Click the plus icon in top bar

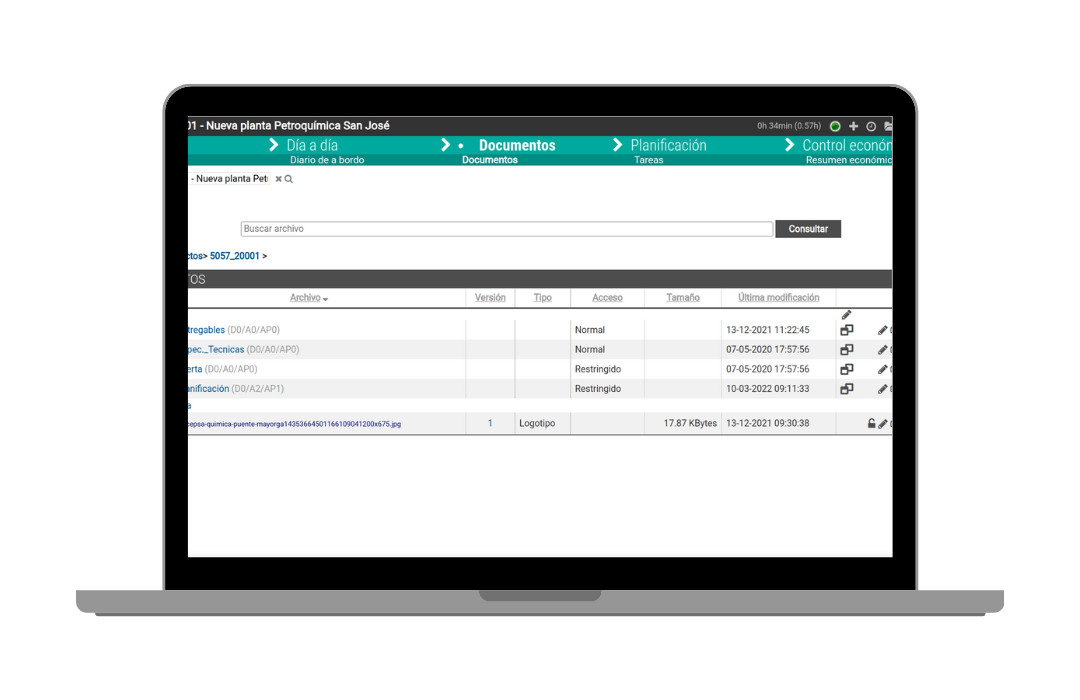pyautogui.click(x=853, y=126)
